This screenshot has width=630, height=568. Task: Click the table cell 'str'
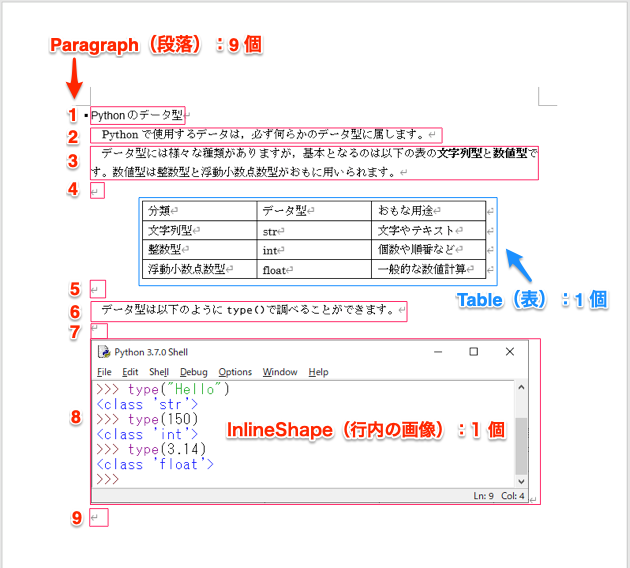(314, 230)
